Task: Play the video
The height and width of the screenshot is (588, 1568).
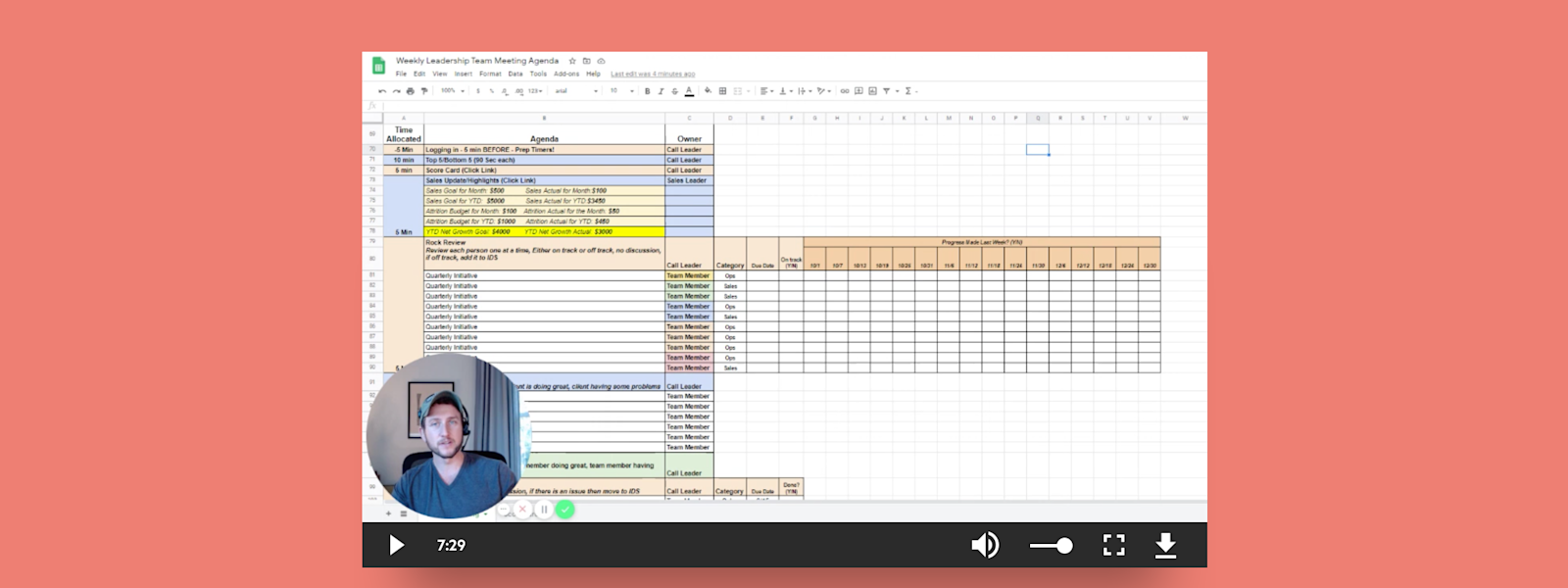Action: (397, 545)
